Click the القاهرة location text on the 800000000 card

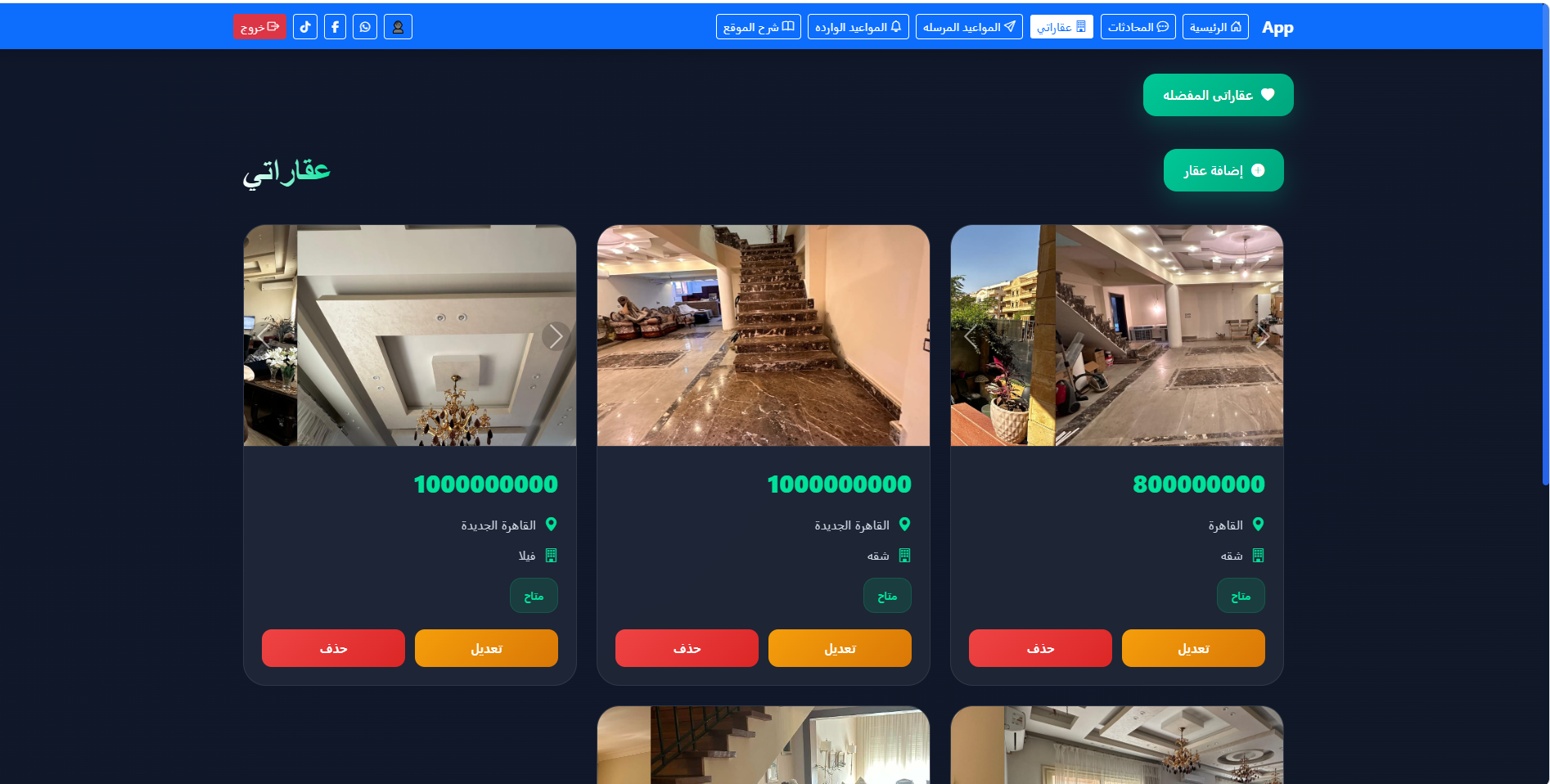1226,525
